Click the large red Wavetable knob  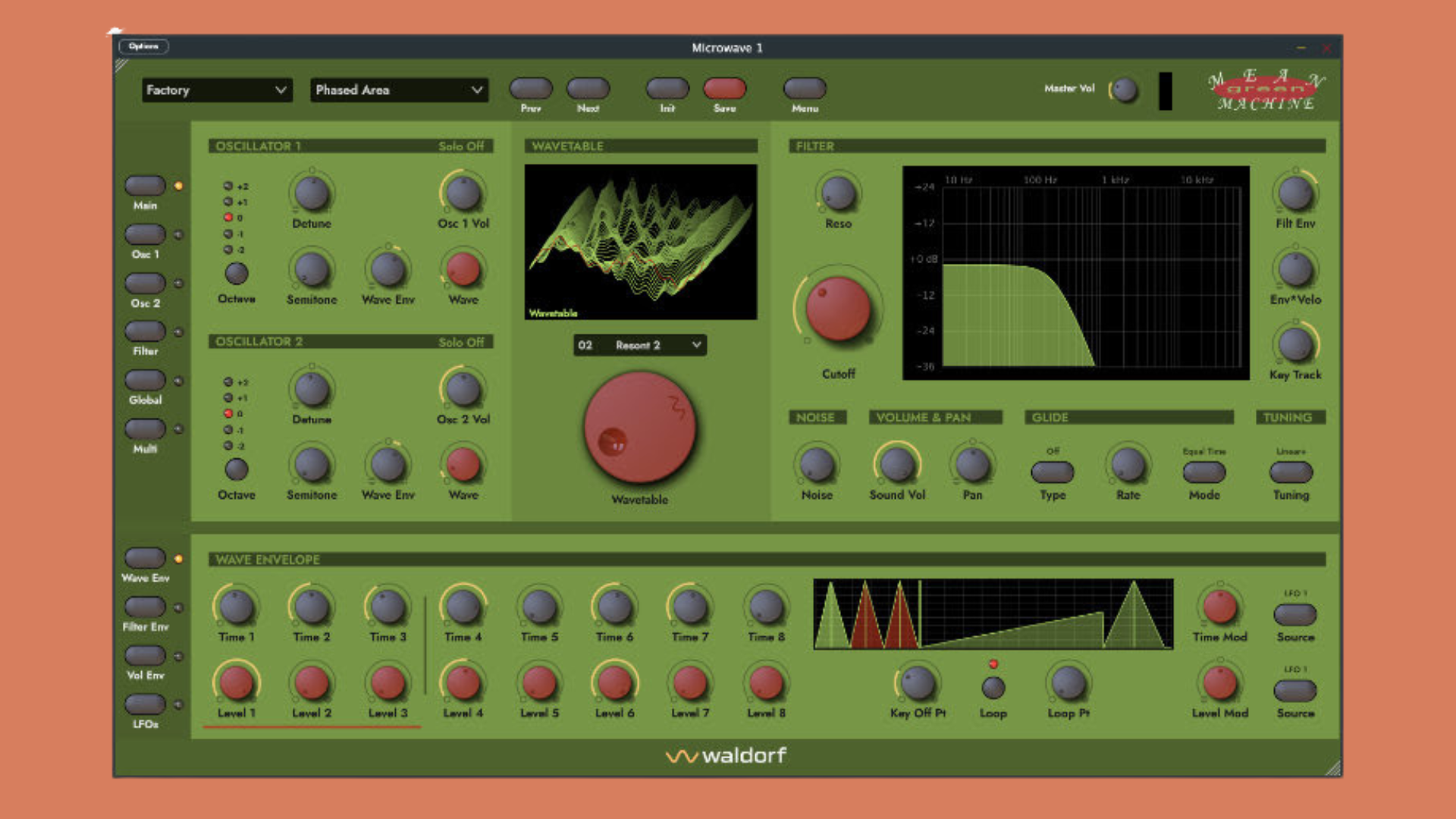pyautogui.click(x=639, y=427)
